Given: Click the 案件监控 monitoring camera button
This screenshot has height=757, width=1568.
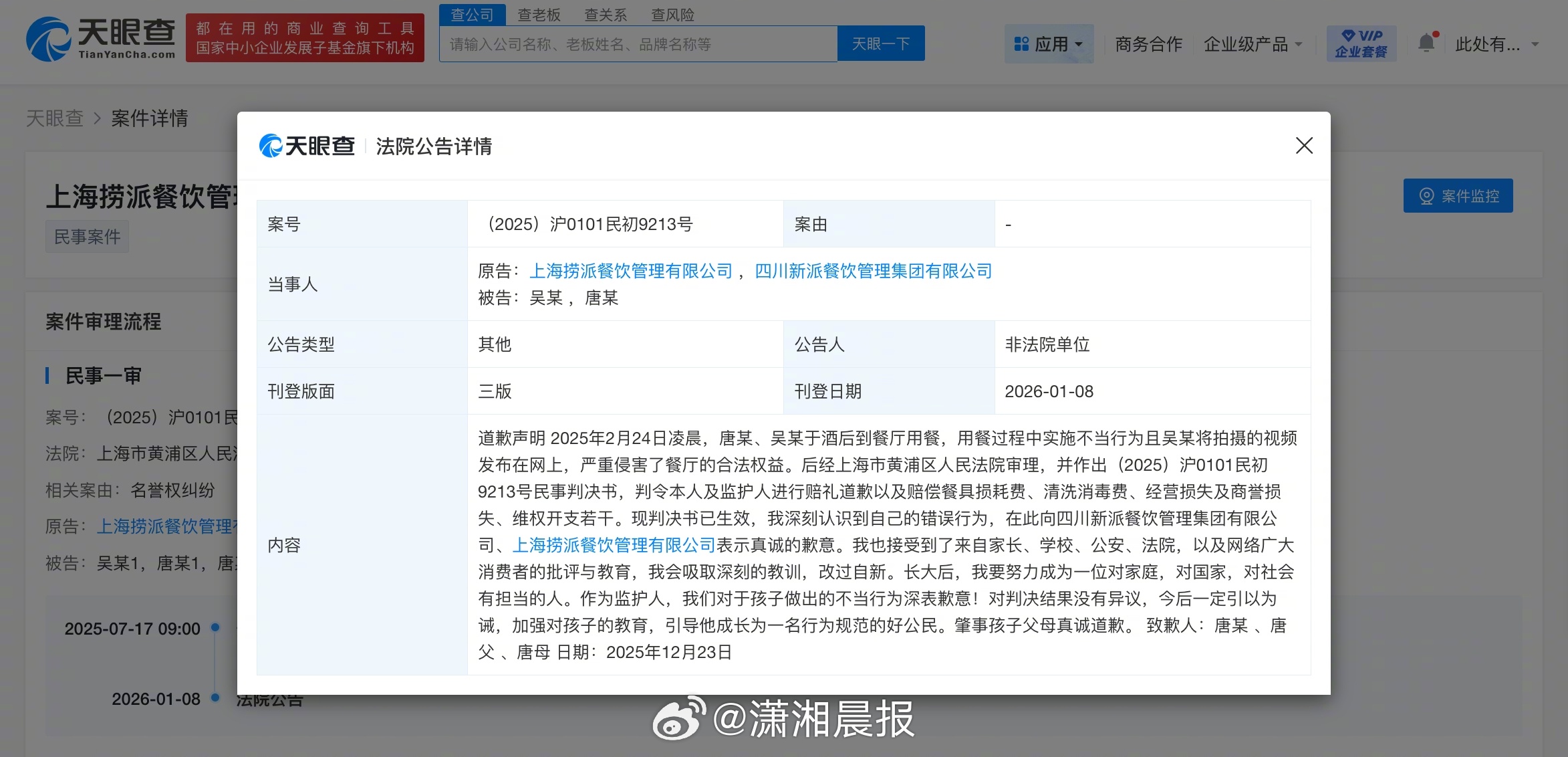Looking at the screenshot, I should coord(1458,195).
